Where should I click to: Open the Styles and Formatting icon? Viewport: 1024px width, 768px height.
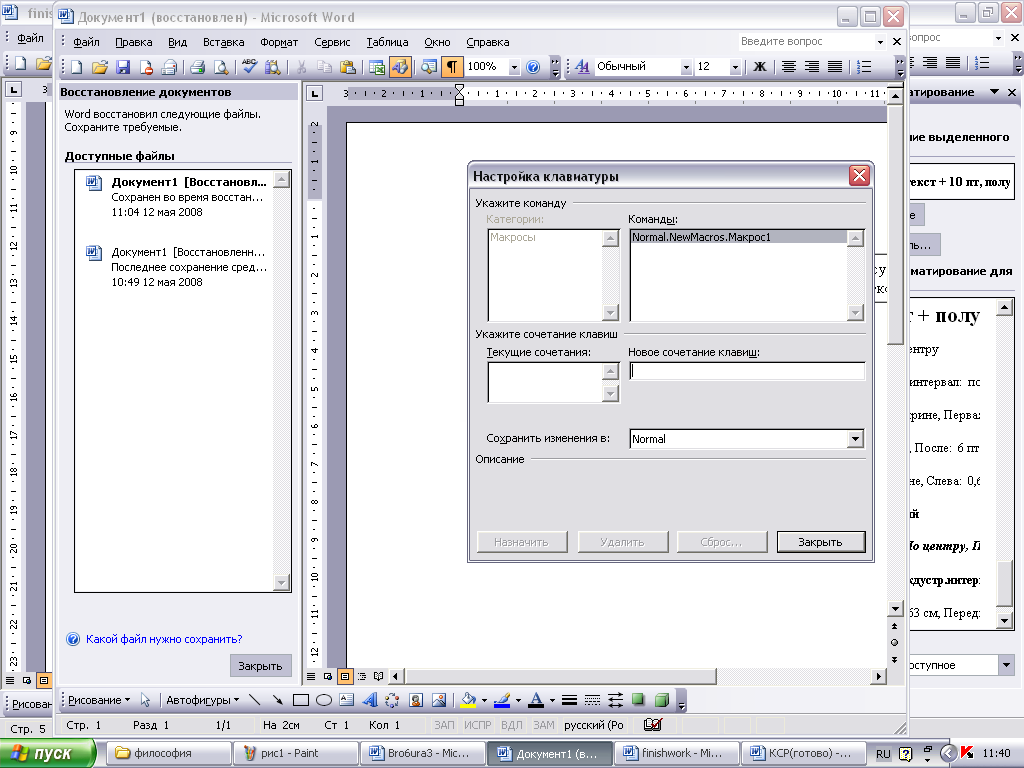[x=583, y=67]
